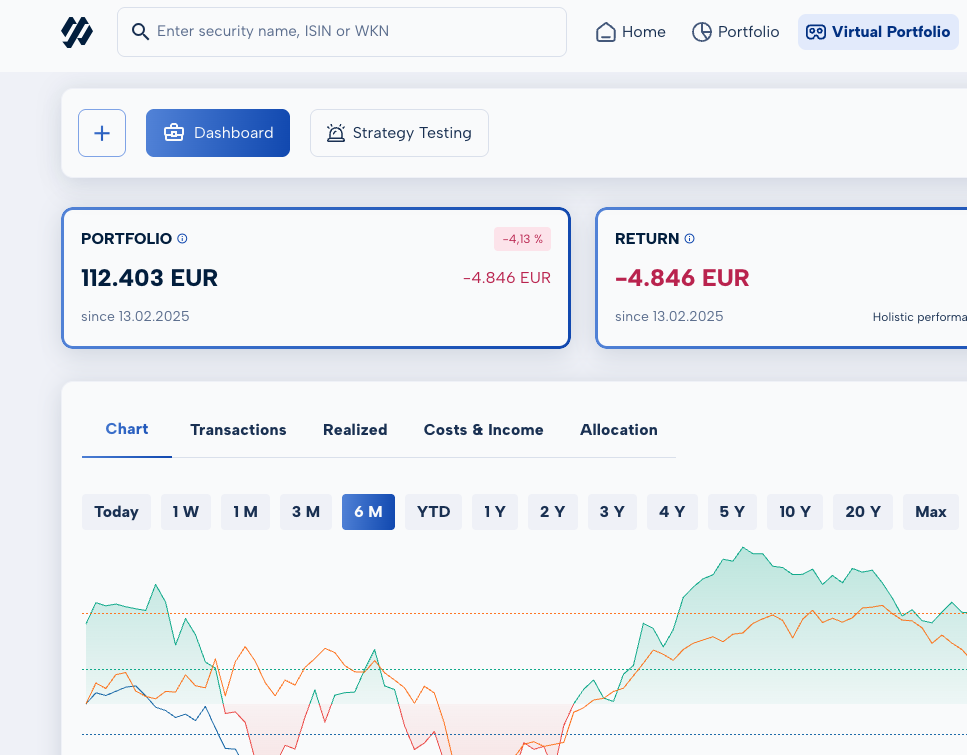
Task: Switch to the Allocation tab
Action: click(619, 430)
